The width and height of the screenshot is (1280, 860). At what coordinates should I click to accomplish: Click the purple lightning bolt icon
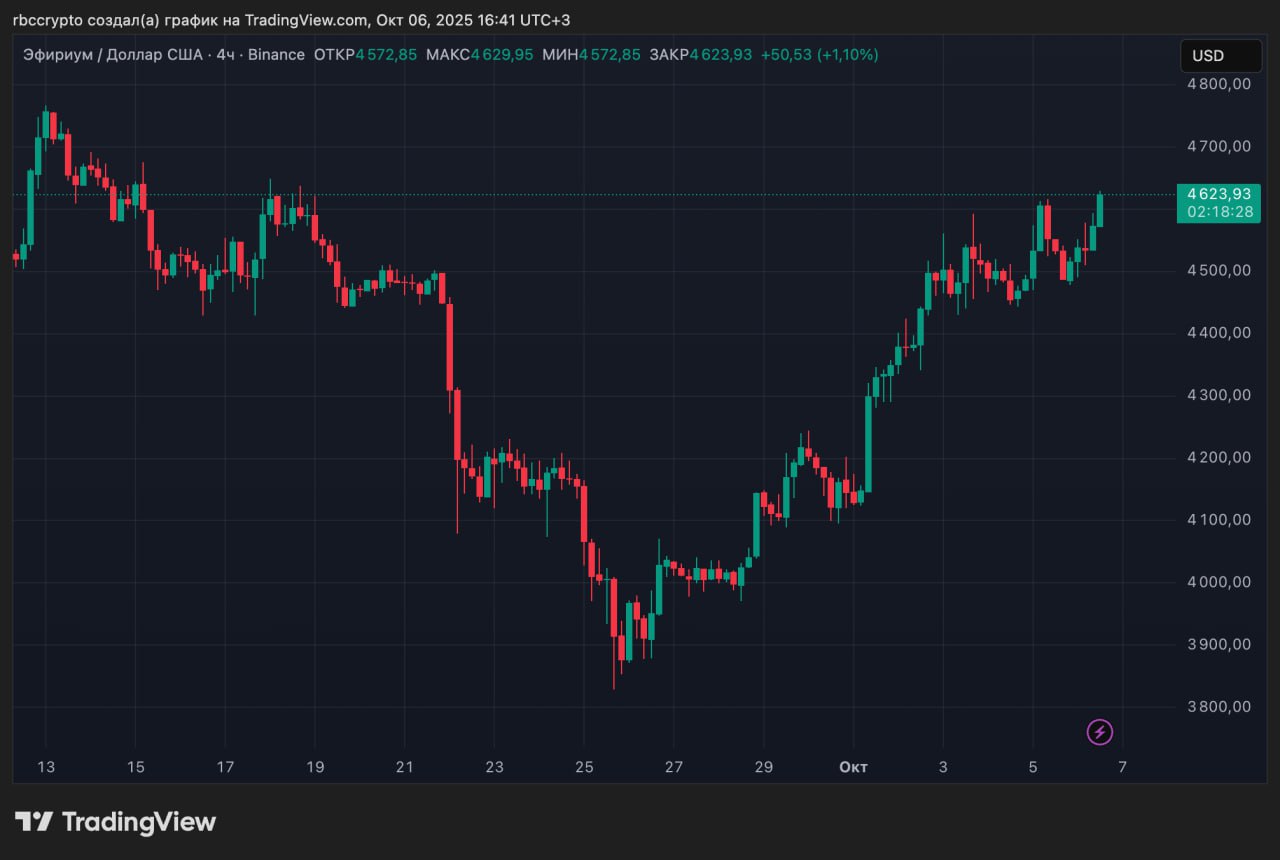[x=1100, y=733]
